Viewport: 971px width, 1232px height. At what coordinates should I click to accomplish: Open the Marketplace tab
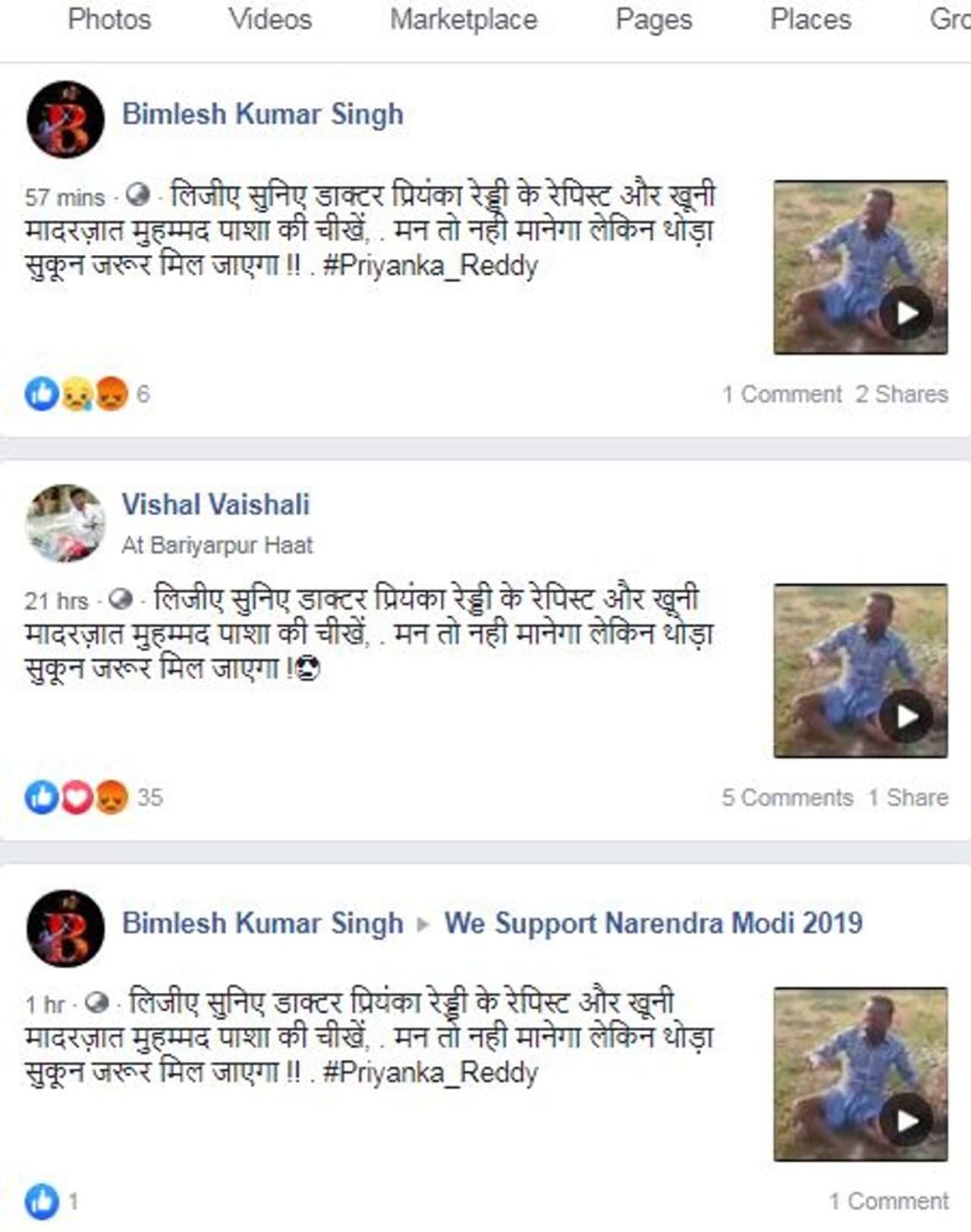pos(464,20)
